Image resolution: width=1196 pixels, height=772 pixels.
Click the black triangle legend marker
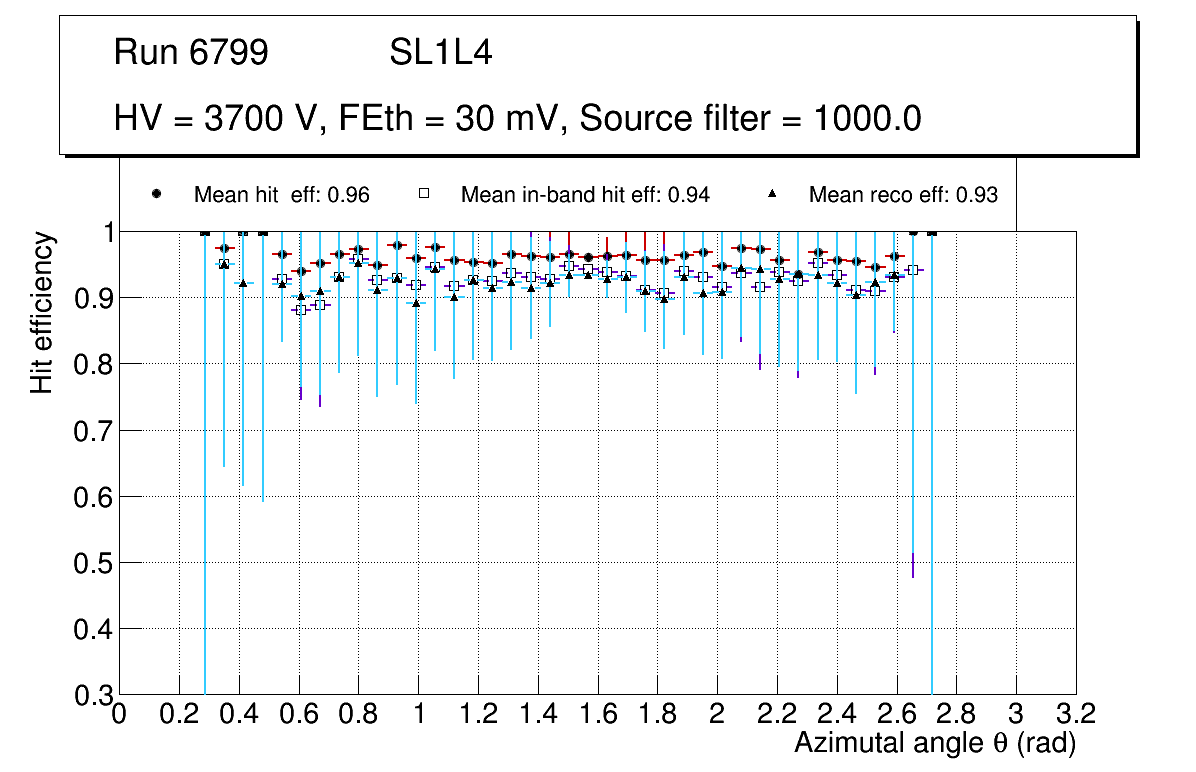(x=771, y=194)
